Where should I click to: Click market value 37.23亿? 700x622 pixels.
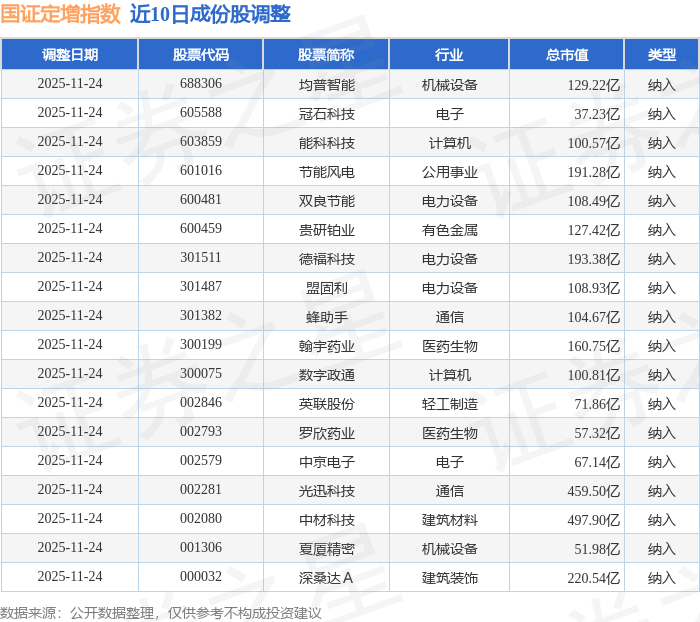tap(597, 114)
